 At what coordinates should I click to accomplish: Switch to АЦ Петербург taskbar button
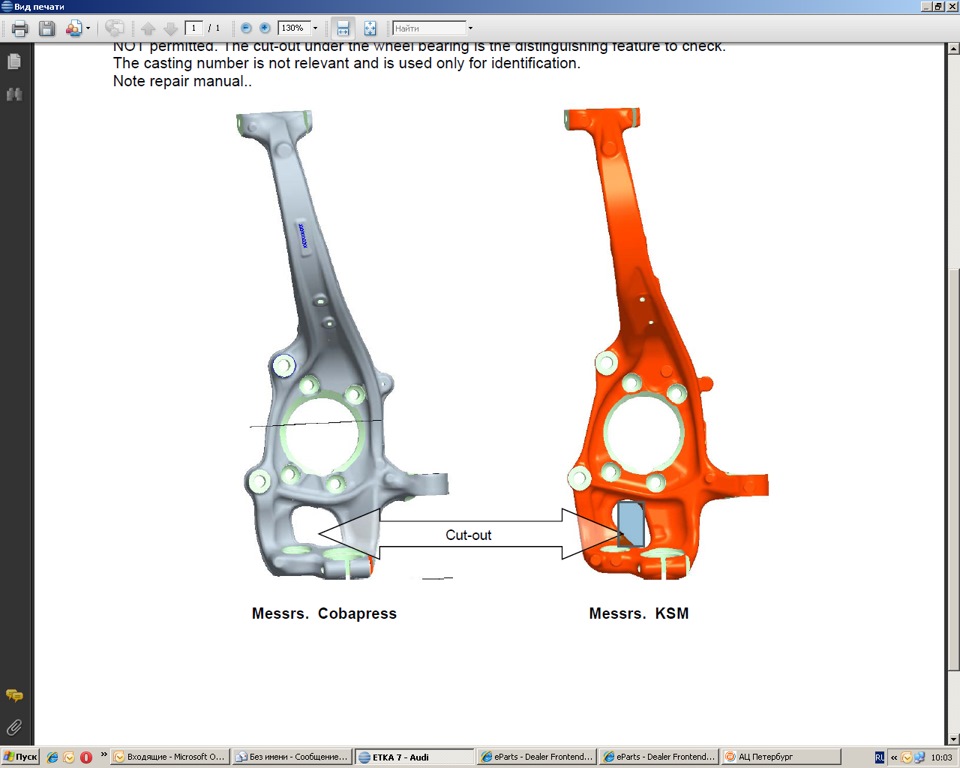(x=781, y=757)
